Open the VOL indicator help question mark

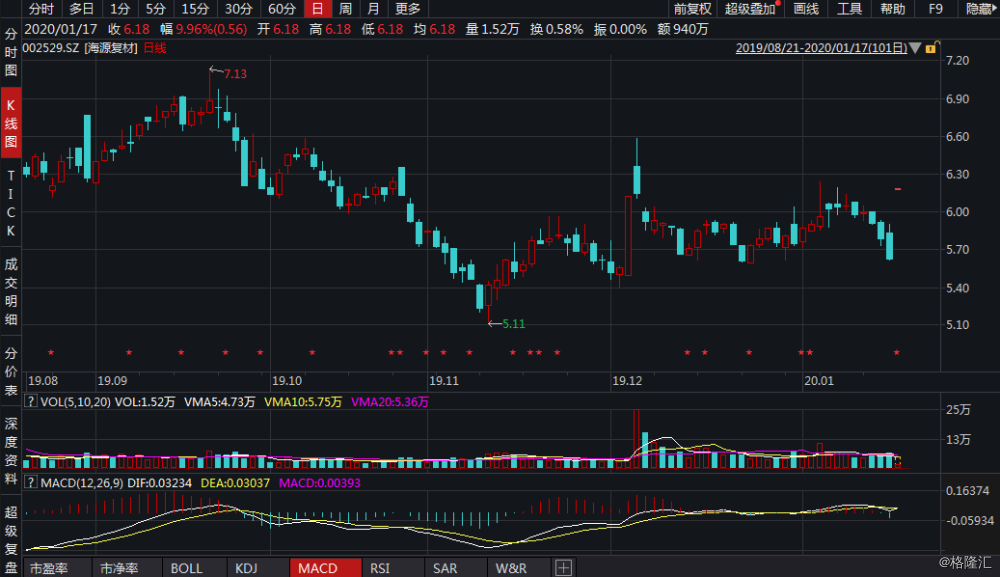(30, 401)
